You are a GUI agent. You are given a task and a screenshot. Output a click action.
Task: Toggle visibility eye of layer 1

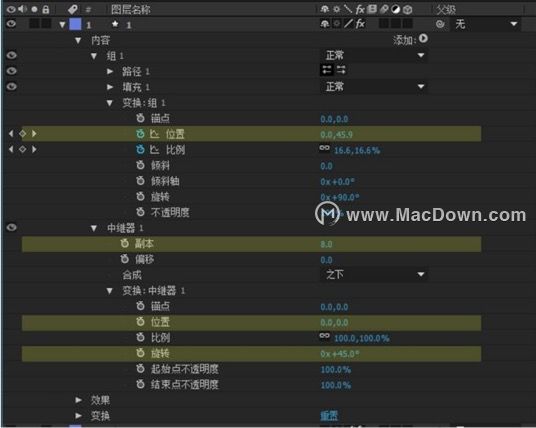(x=11, y=24)
